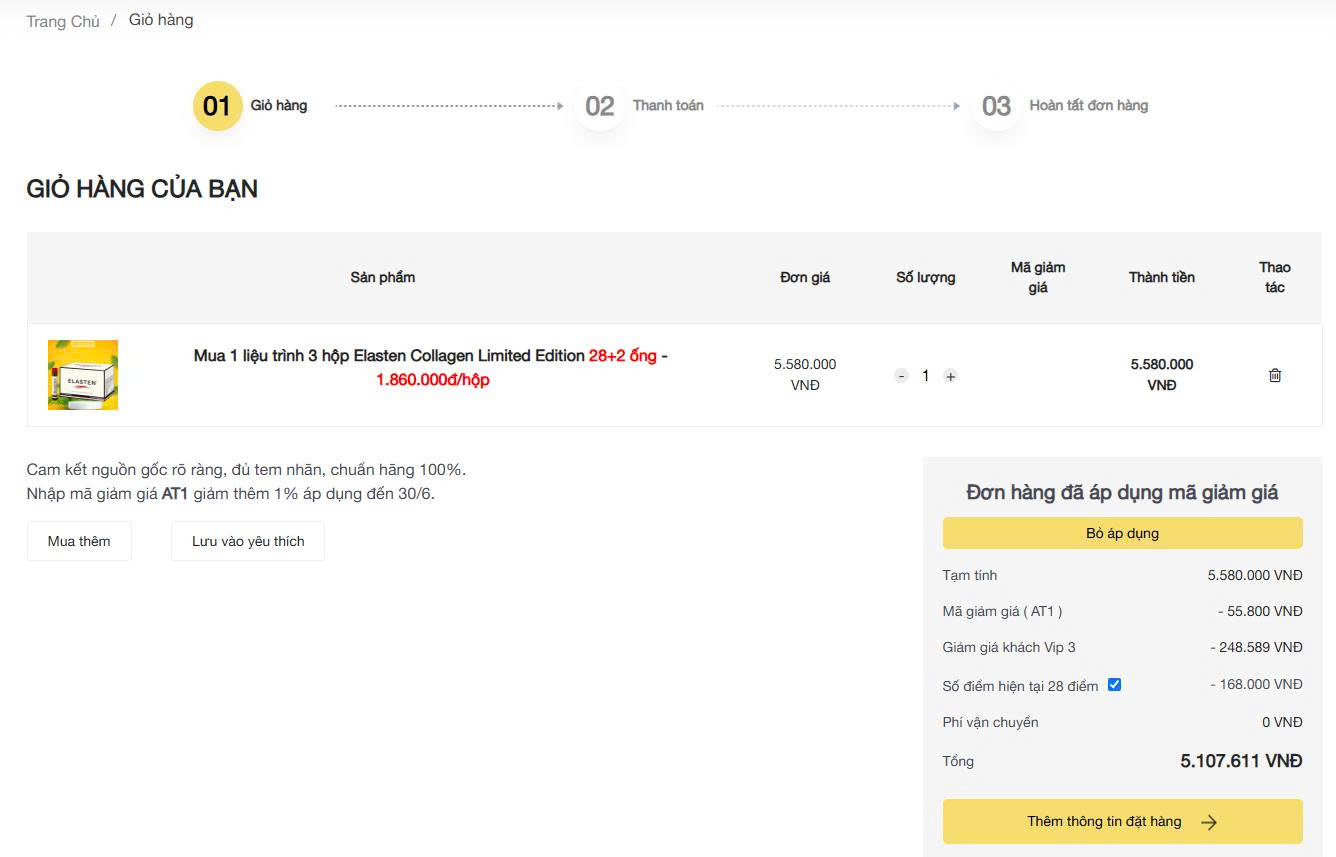Click the Đơn giá column header
Screen dimensions: 1336x857
tap(805, 277)
